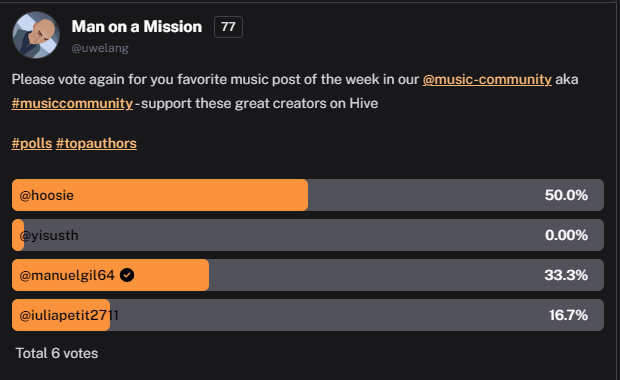620x380 pixels.
Task: Follow the @music-community mention link
Action: tap(487, 79)
